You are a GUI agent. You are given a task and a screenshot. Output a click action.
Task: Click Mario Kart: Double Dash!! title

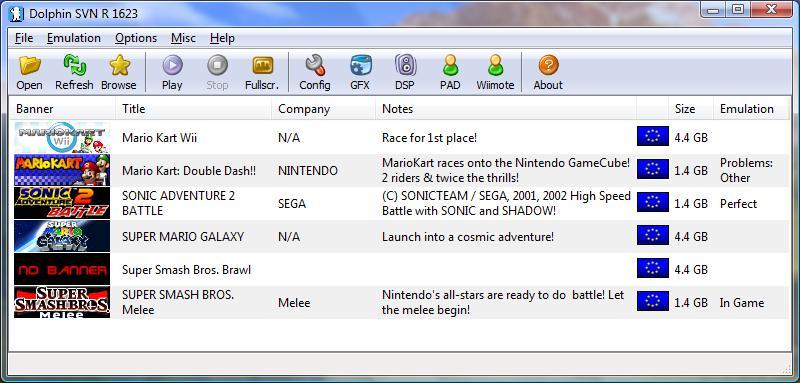[x=189, y=171]
